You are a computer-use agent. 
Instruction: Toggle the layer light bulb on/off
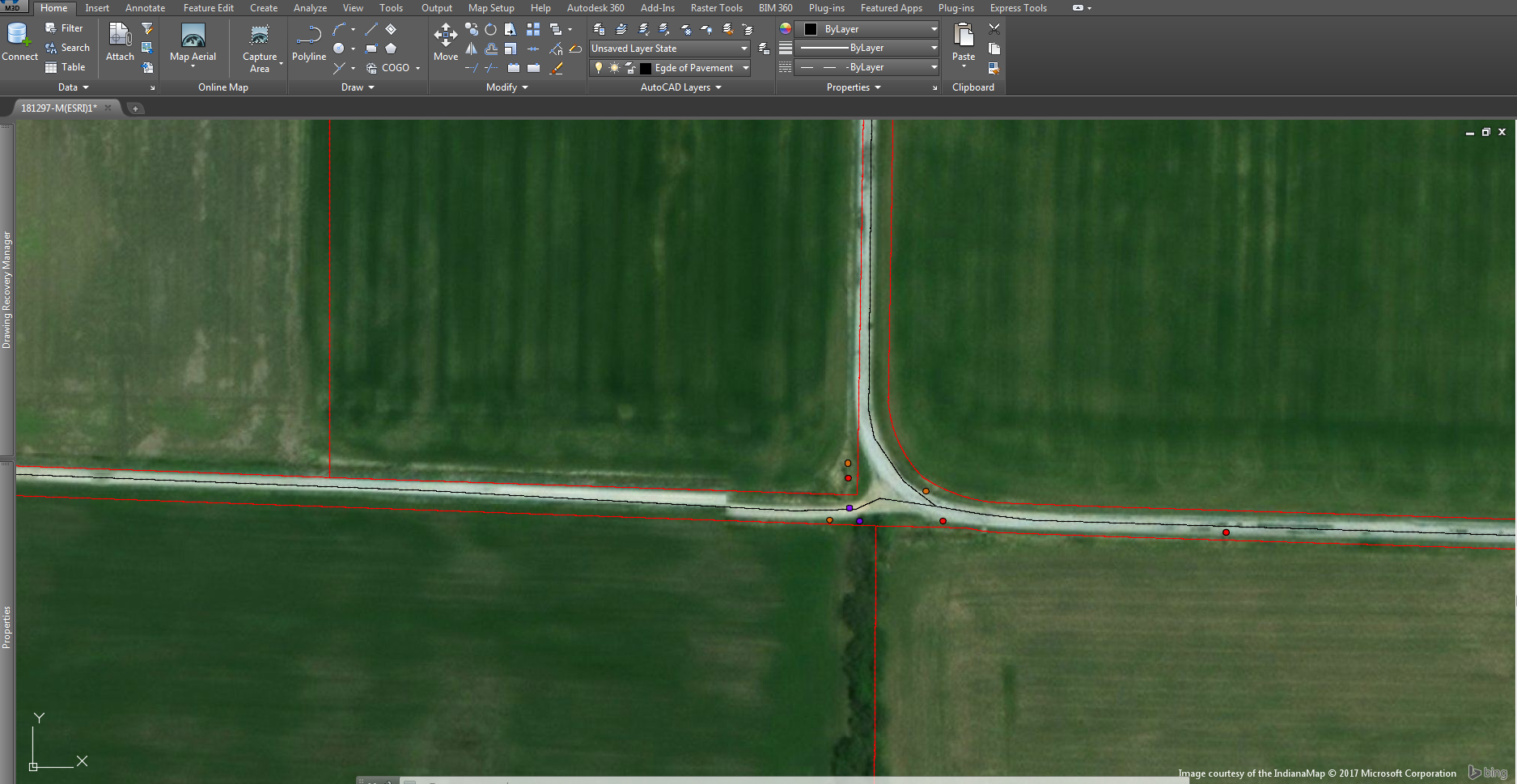click(598, 68)
